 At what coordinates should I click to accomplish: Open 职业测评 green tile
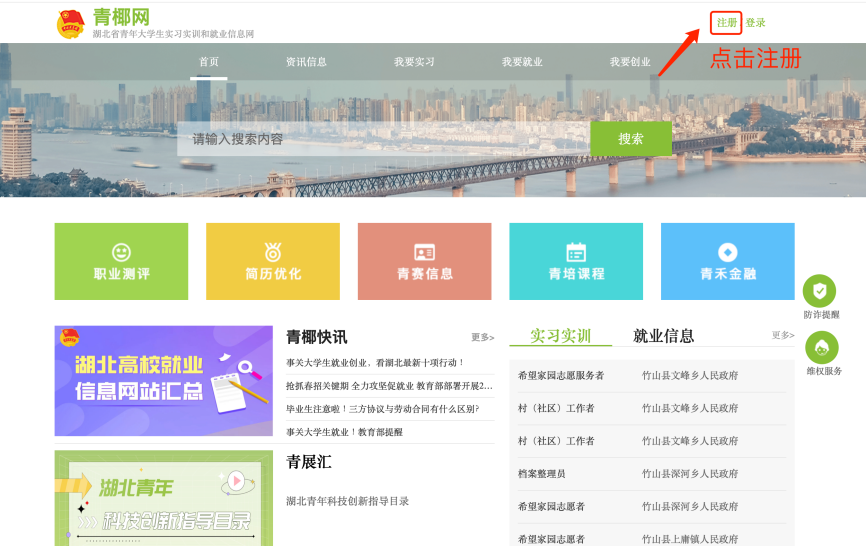(x=121, y=261)
